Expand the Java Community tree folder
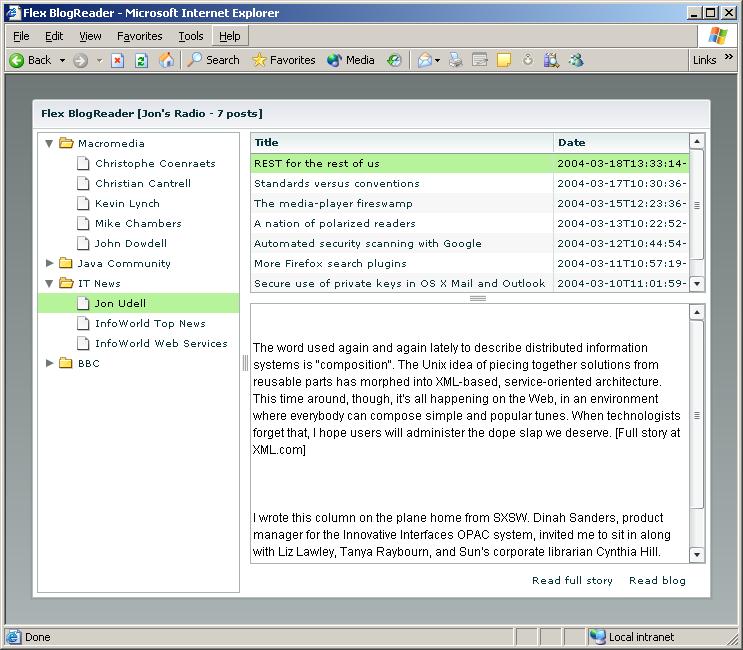Viewport: 743px width, 650px height. (49, 263)
